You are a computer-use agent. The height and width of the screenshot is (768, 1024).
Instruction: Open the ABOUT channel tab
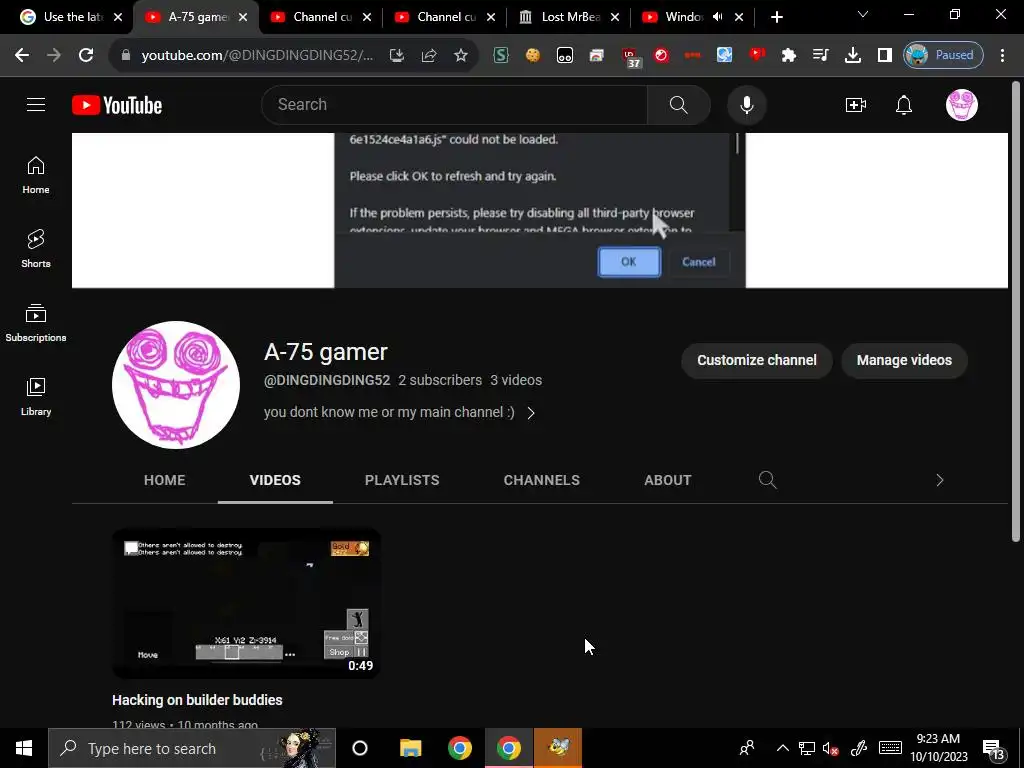point(667,480)
